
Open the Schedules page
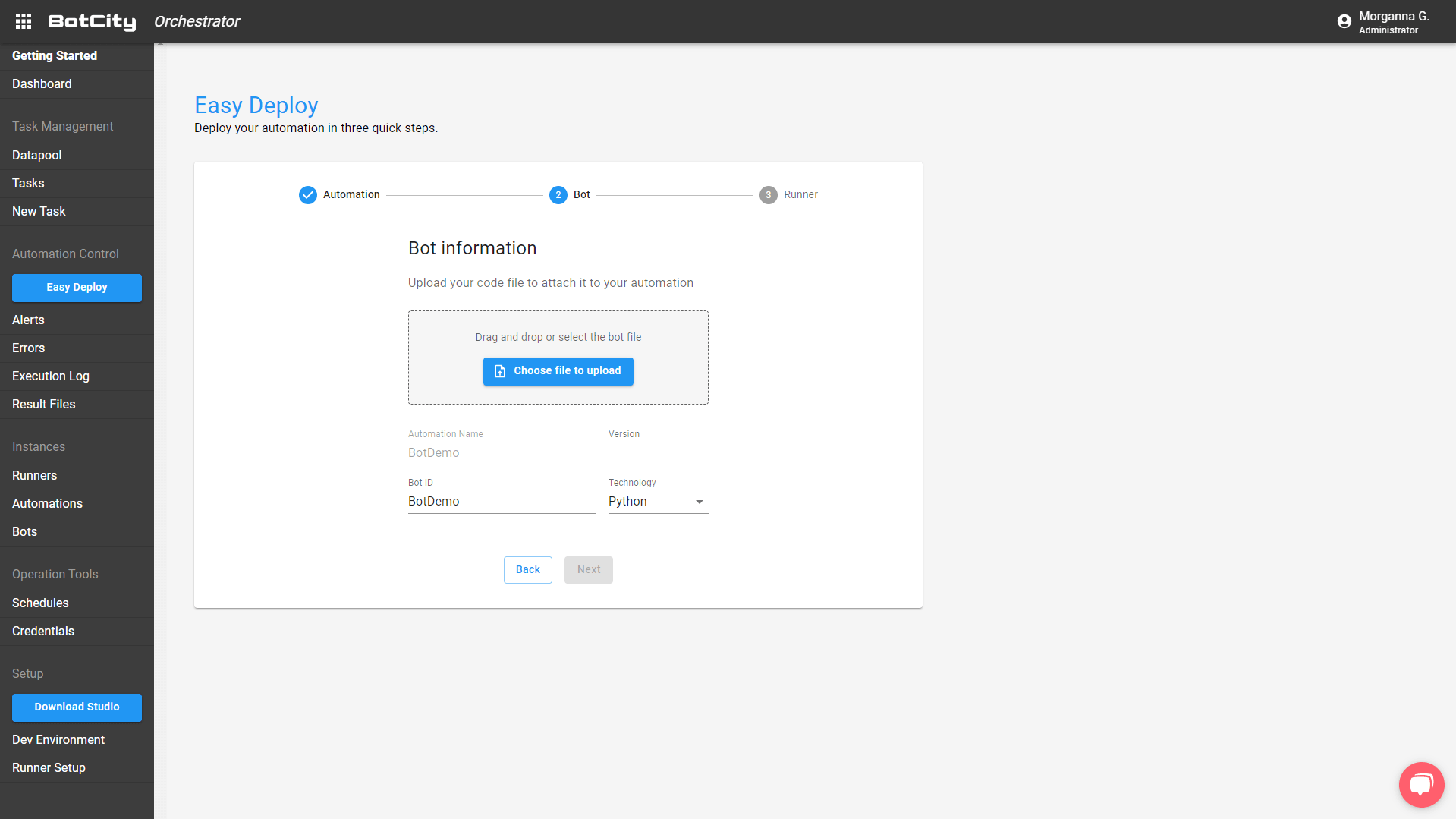[40, 603]
